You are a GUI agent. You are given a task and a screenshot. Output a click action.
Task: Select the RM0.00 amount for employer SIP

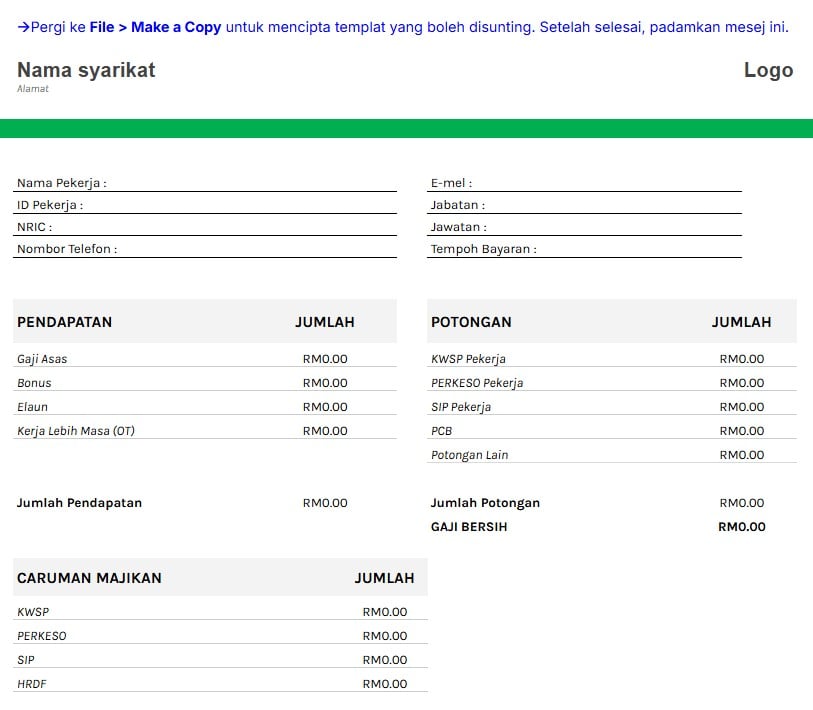point(385,660)
